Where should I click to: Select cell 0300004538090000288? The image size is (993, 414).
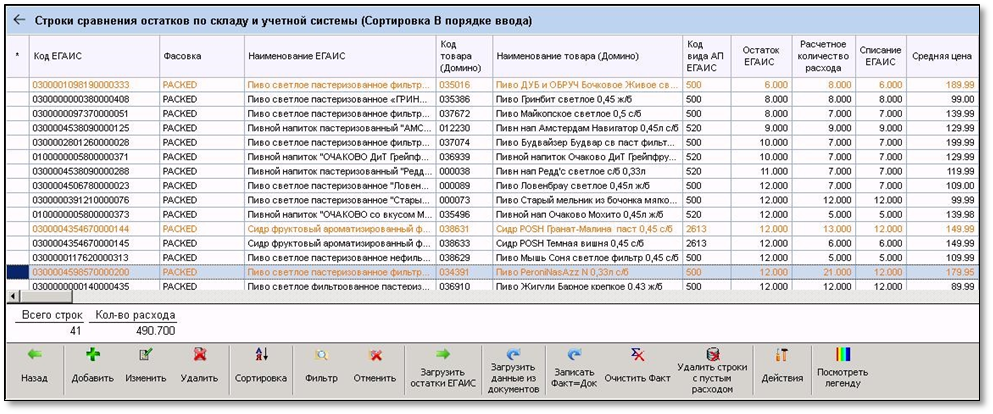coord(94,171)
